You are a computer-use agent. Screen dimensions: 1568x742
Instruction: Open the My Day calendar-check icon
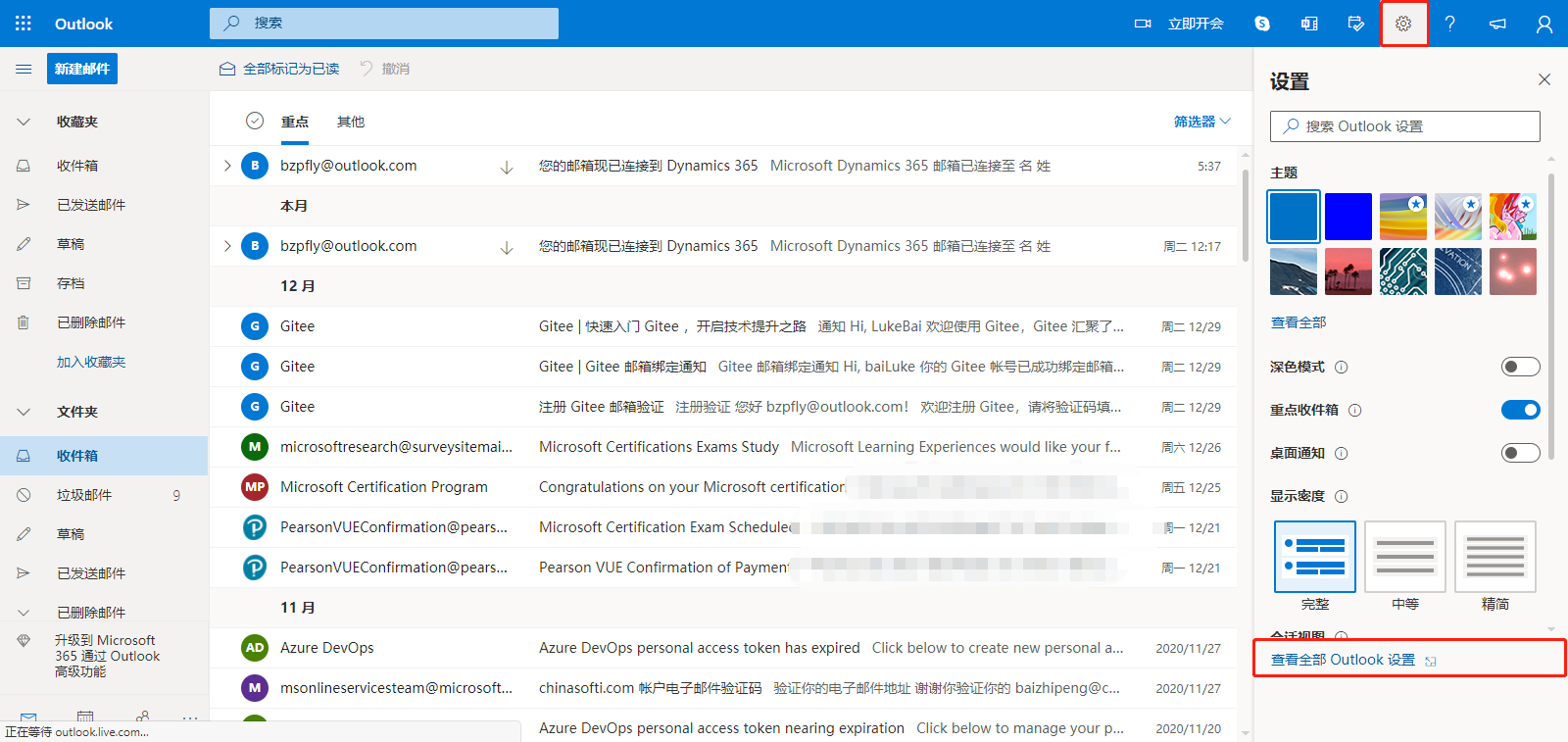click(1356, 24)
